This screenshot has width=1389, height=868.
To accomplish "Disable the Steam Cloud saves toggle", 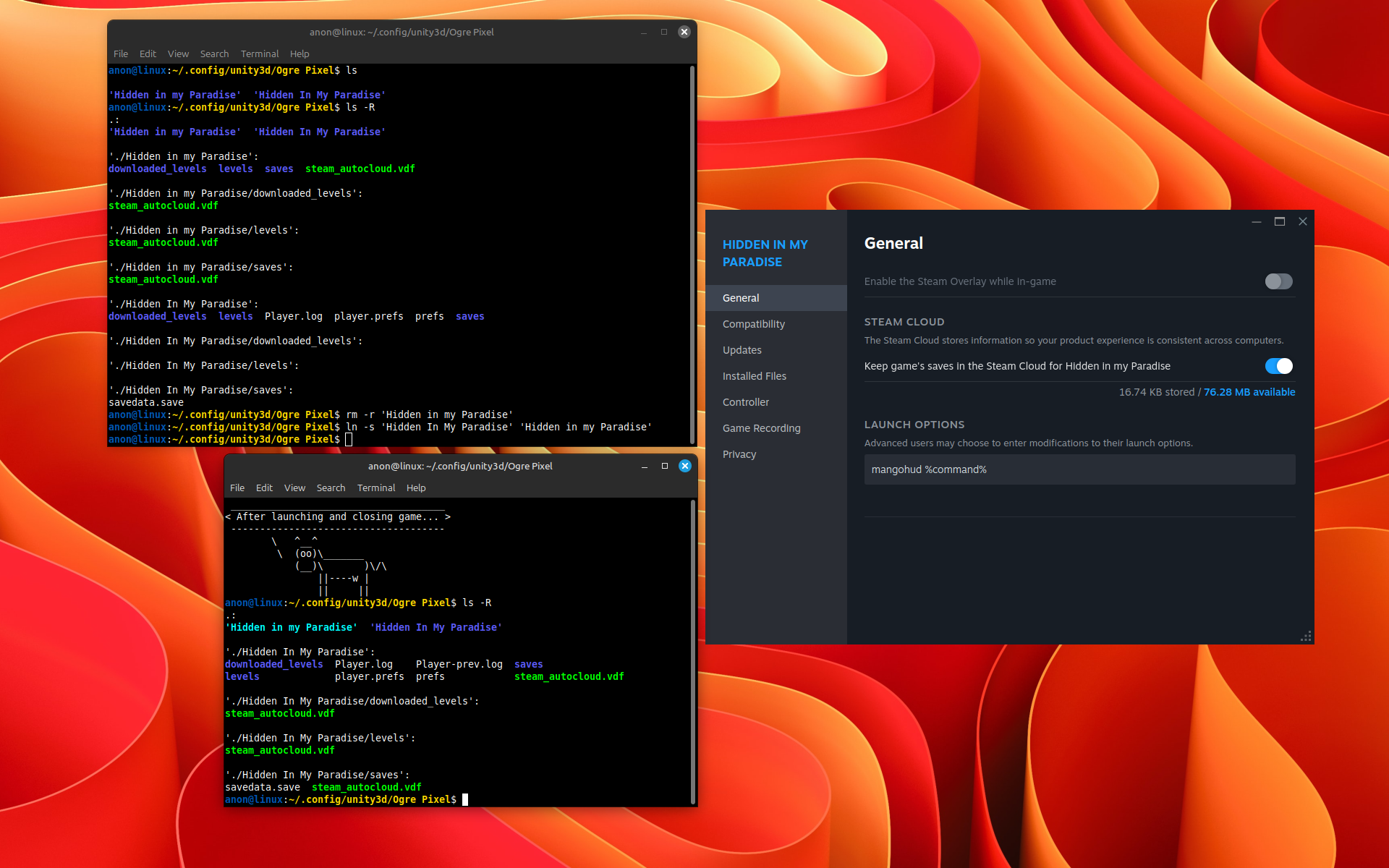I will [x=1278, y=366].
